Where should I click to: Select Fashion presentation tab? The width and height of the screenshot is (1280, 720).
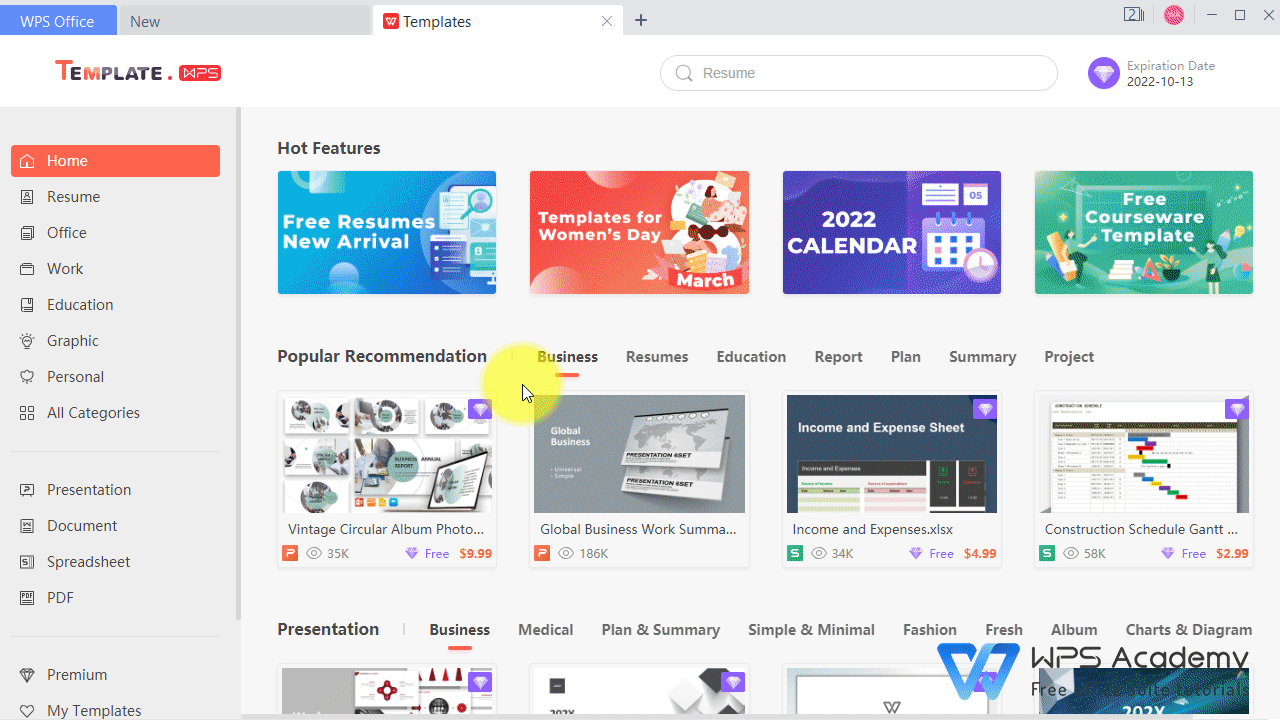[930, 630]
